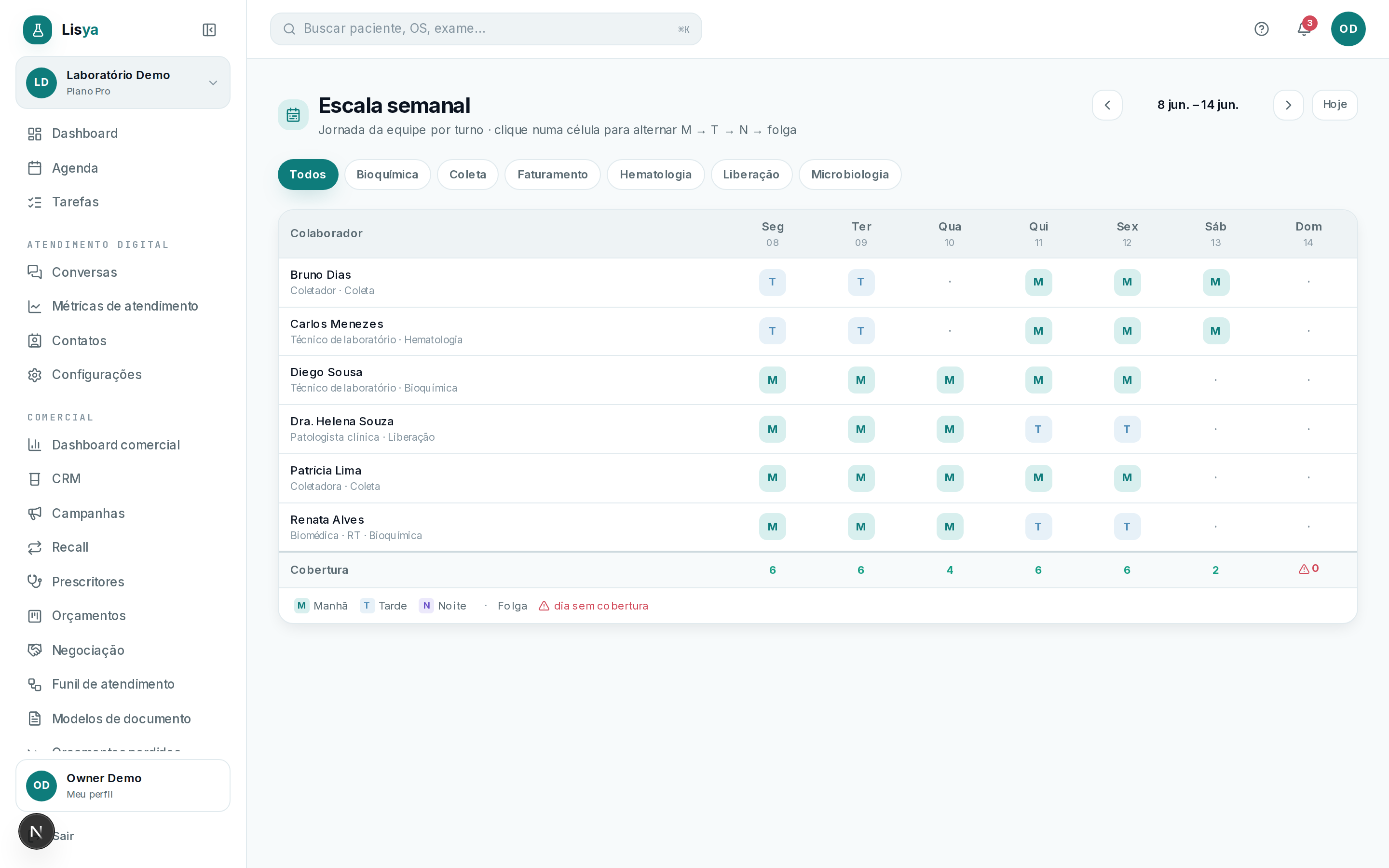
Task: Open Dashboard comercial bar chart icon
Action: pyautogui.click(x=34, y=445)
